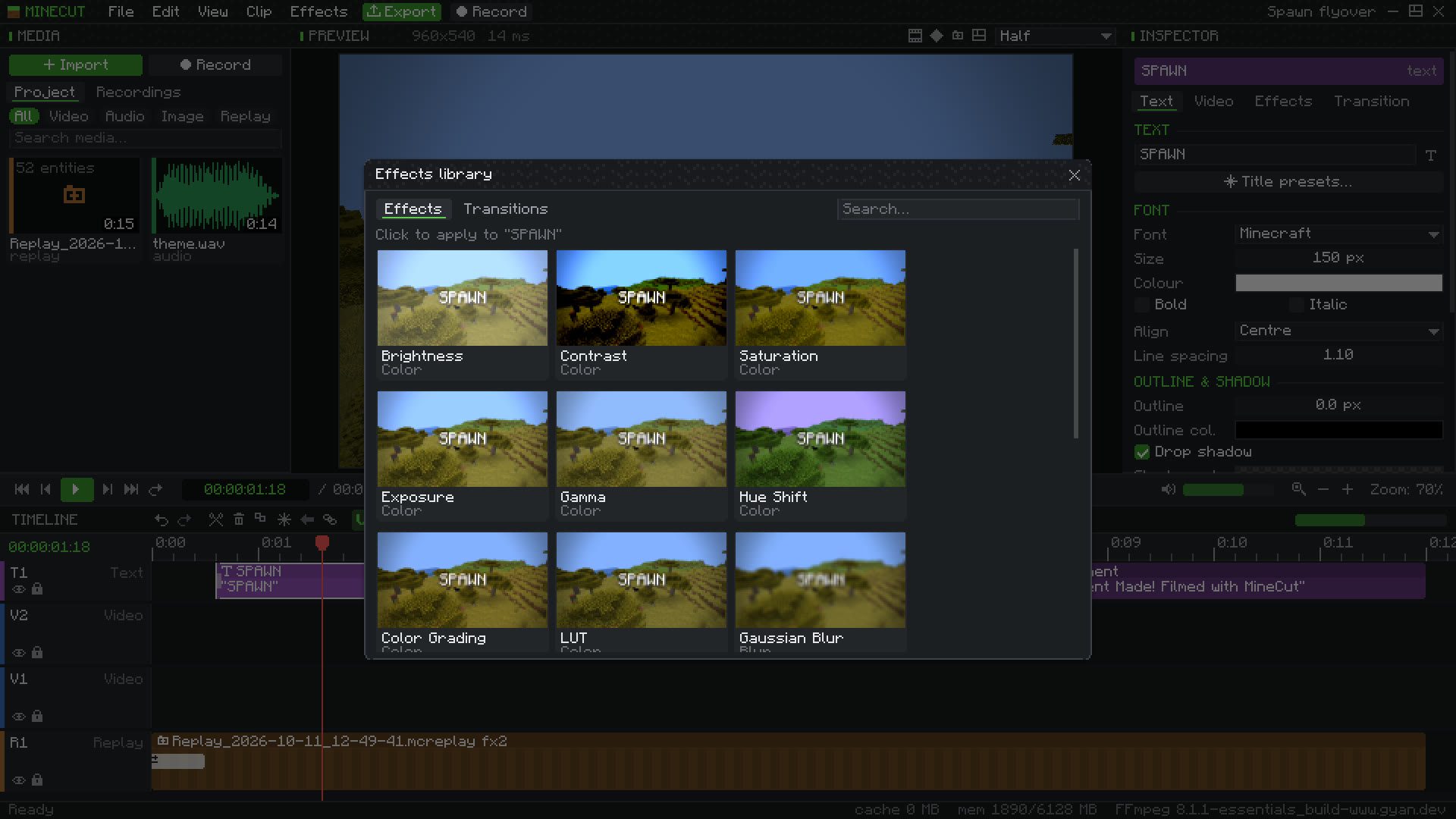Click the diamond keyframe icon in preview header
1456x819 pixels.
[x=937, y=36]
